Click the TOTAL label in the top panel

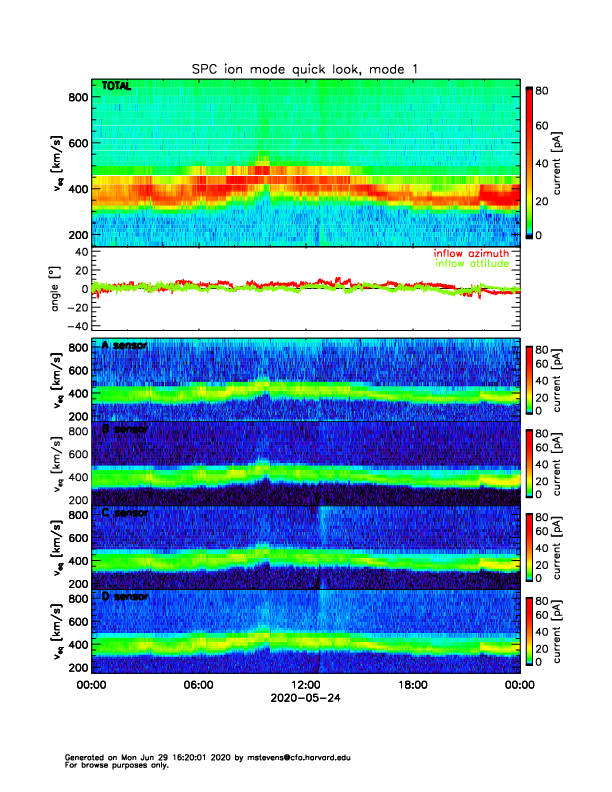tap(117, 87)
